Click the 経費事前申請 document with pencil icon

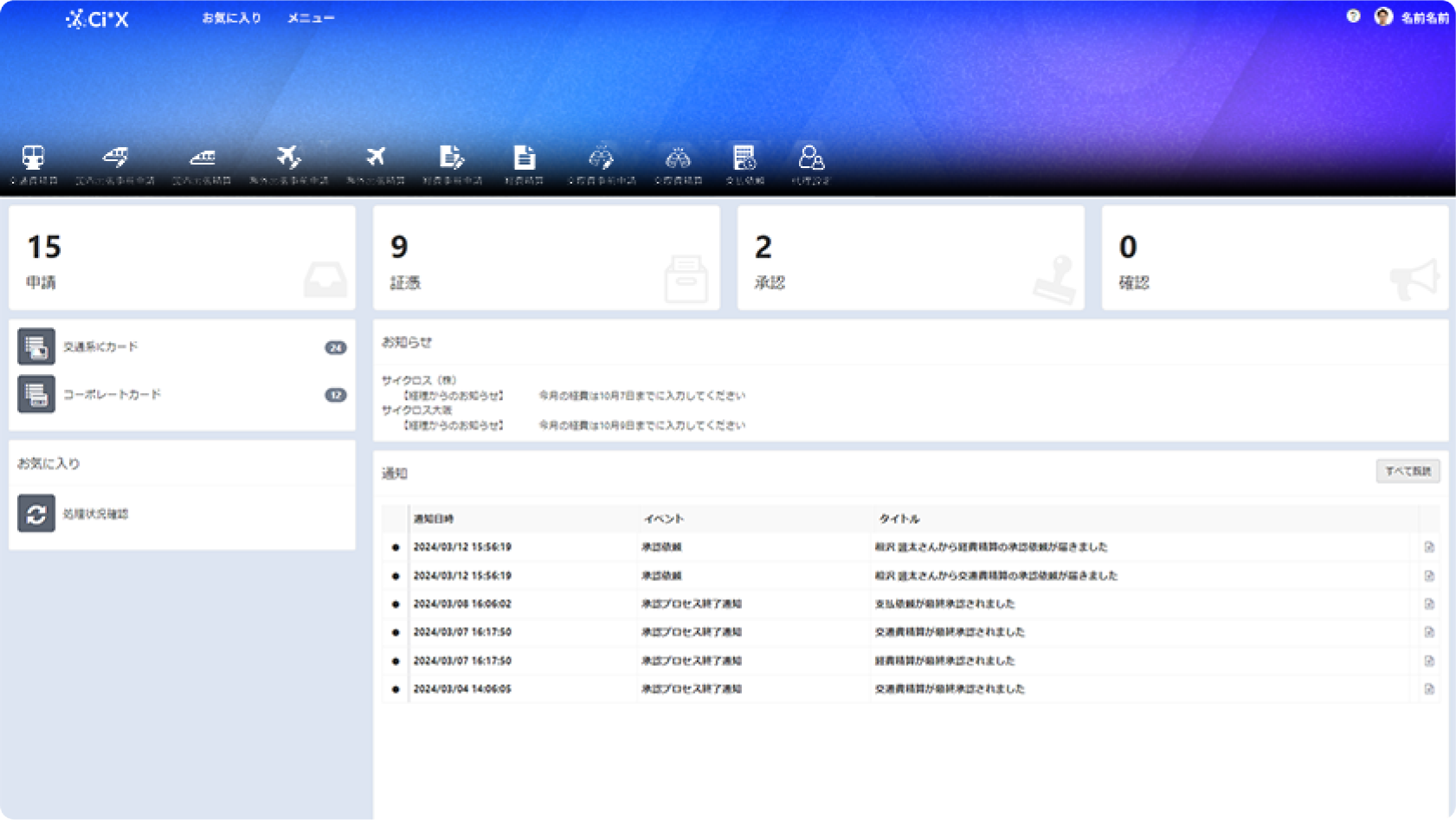pos(452,159)
